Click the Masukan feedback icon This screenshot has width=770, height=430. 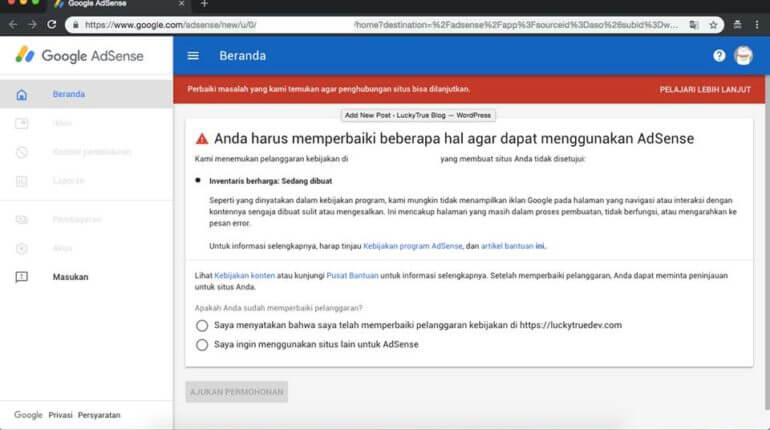pos(22,277)
